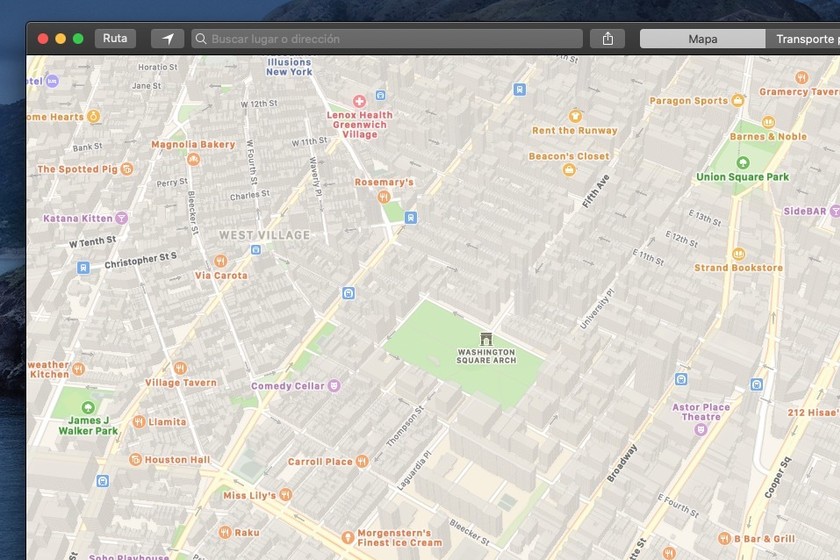The height and width of the screenshot is (560, 840).
Task: Select the Katana Kitten bar pin
Action: [121, 218]
